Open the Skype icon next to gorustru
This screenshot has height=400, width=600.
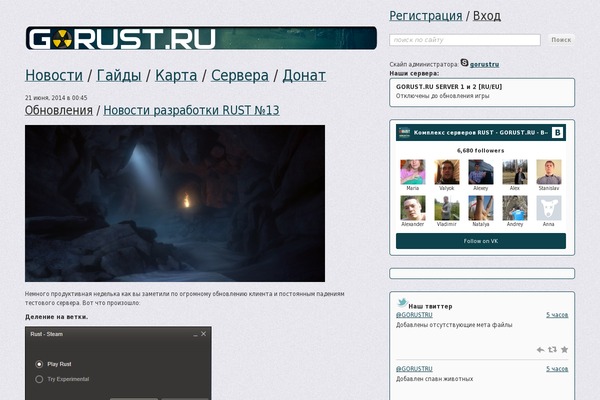(x=464, y=62)
